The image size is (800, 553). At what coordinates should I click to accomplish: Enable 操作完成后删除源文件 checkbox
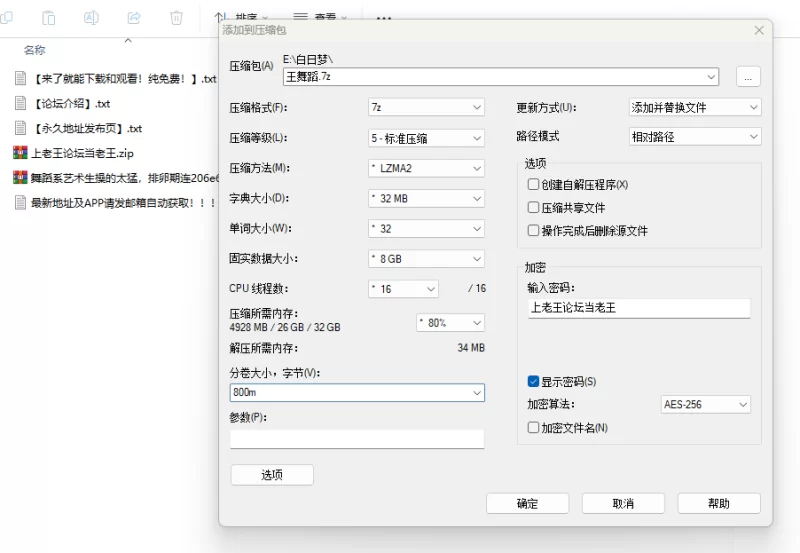click(533, 230)
